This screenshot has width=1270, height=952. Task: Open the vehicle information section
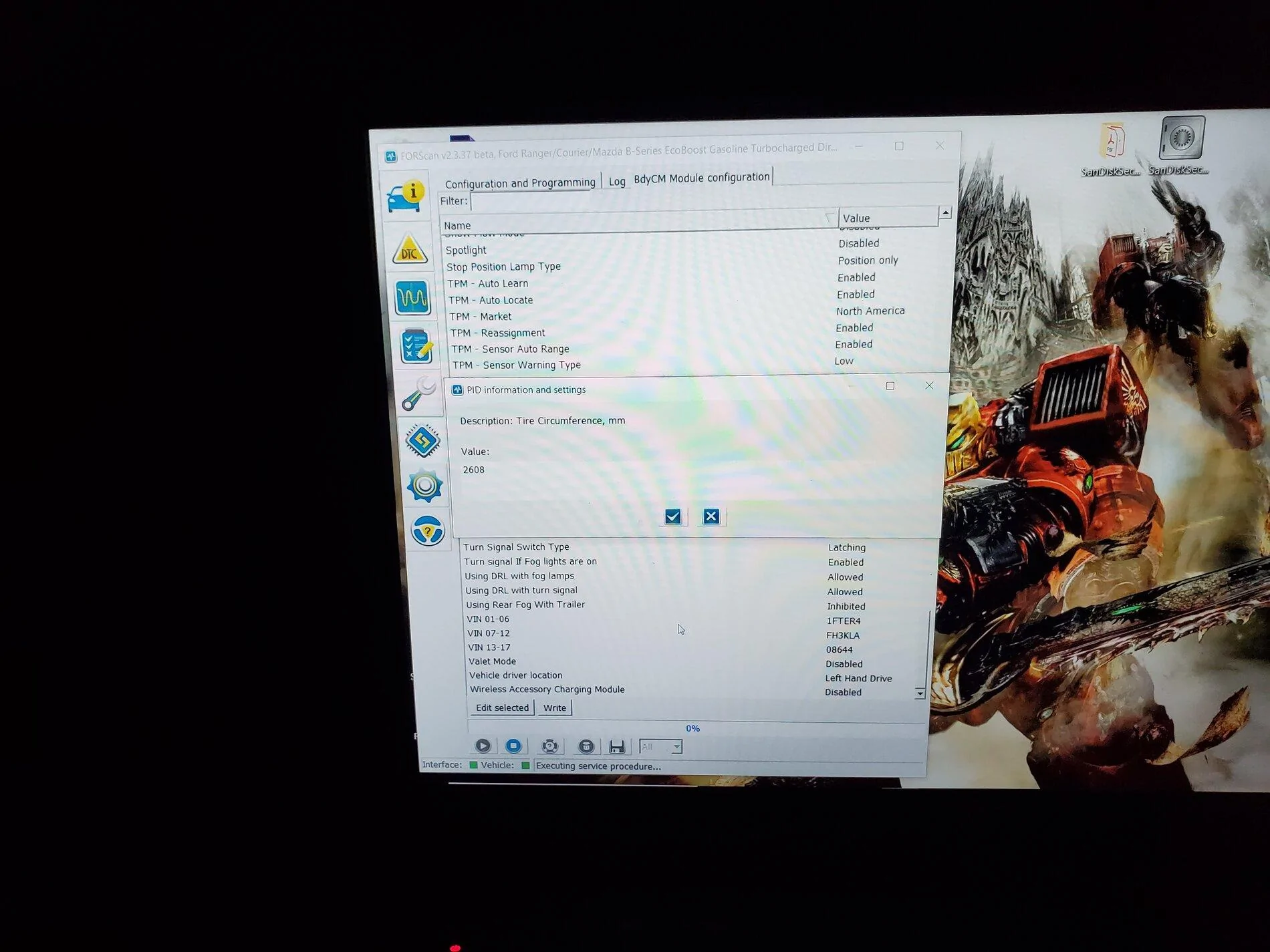(x=406, y=196)
